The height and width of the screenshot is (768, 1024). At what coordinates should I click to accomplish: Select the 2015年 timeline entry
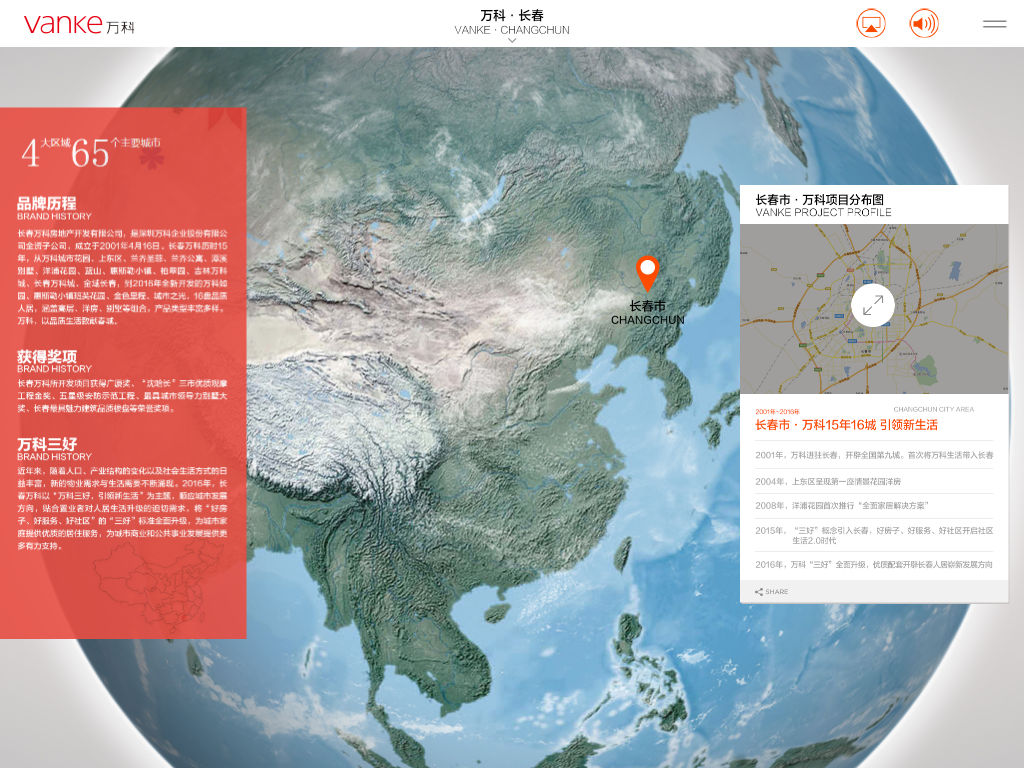point(874,536)
